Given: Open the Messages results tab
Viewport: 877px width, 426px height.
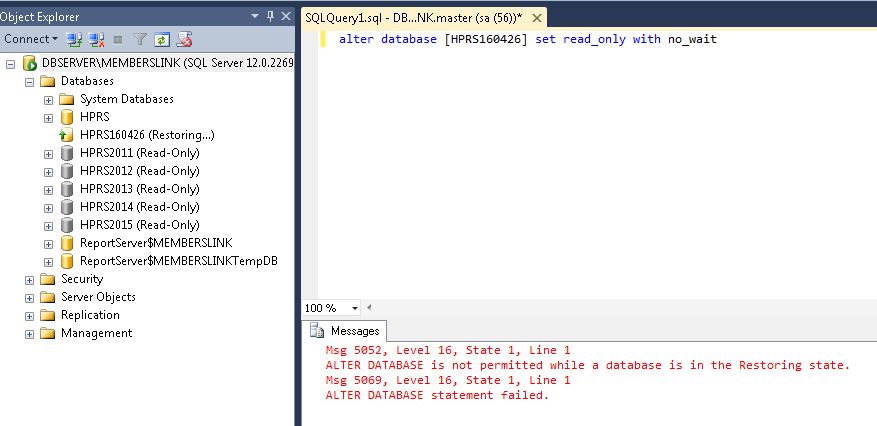Looking at the screenshot, I should (347, 331).
